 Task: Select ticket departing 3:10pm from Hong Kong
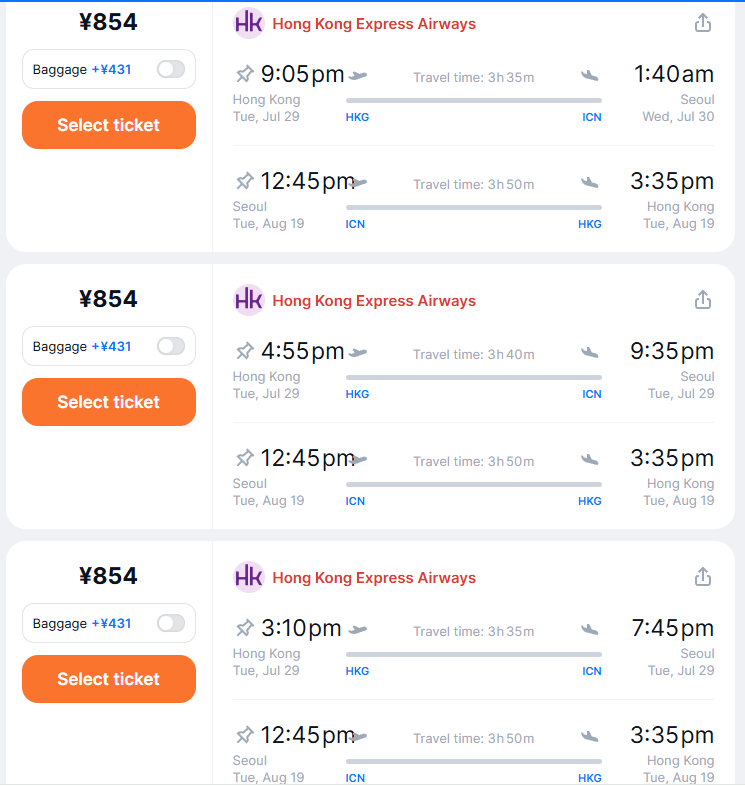coord(109,679)
